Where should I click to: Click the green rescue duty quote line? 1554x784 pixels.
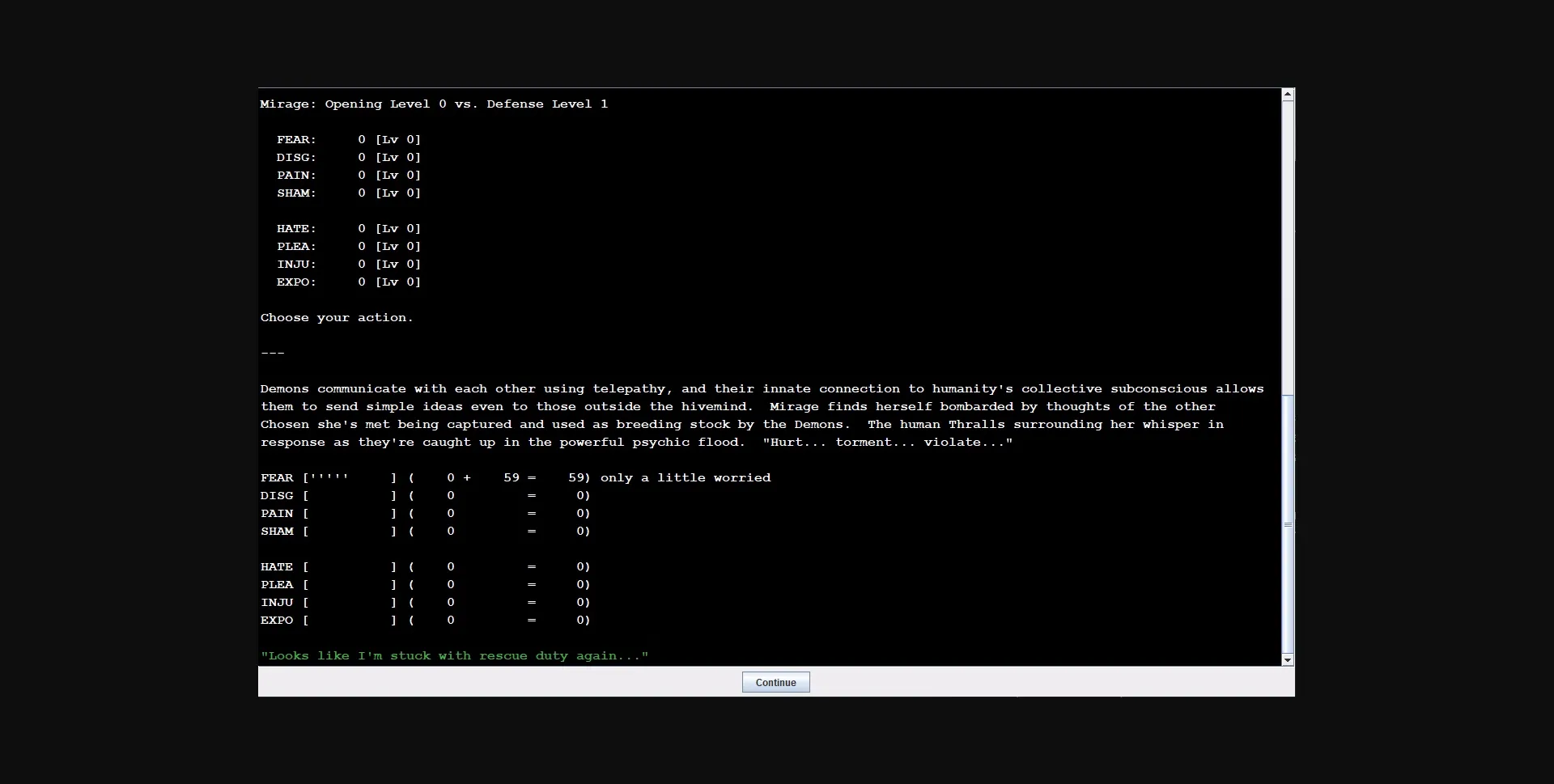pos(454,656)
